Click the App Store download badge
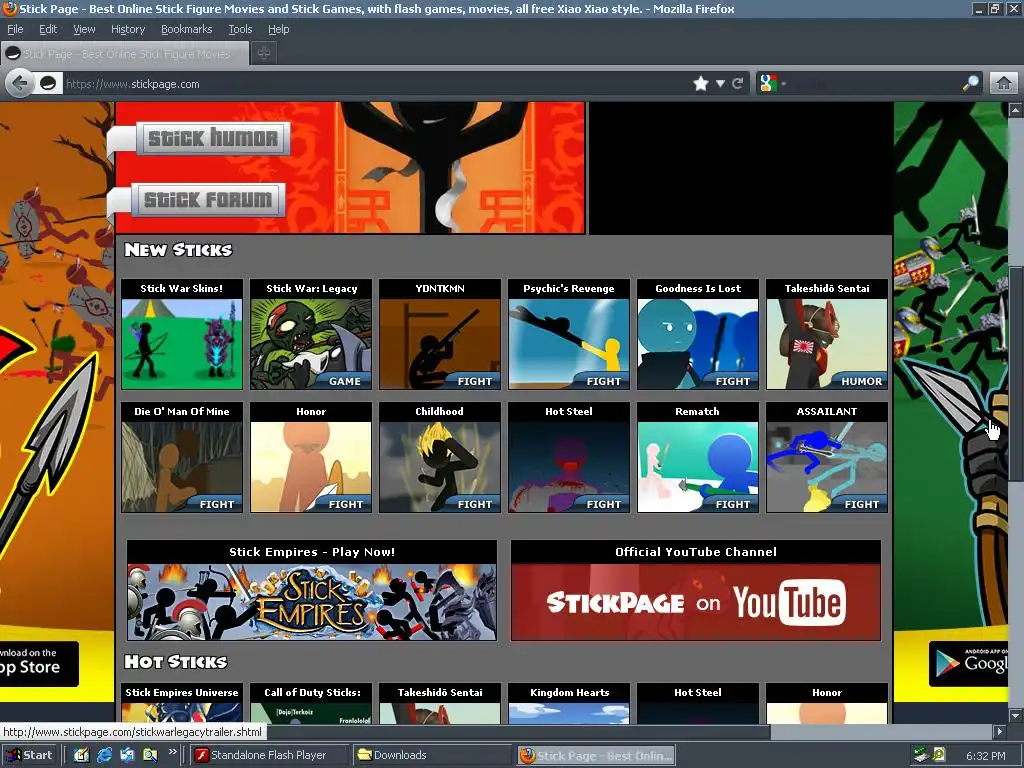 [39, 664]
